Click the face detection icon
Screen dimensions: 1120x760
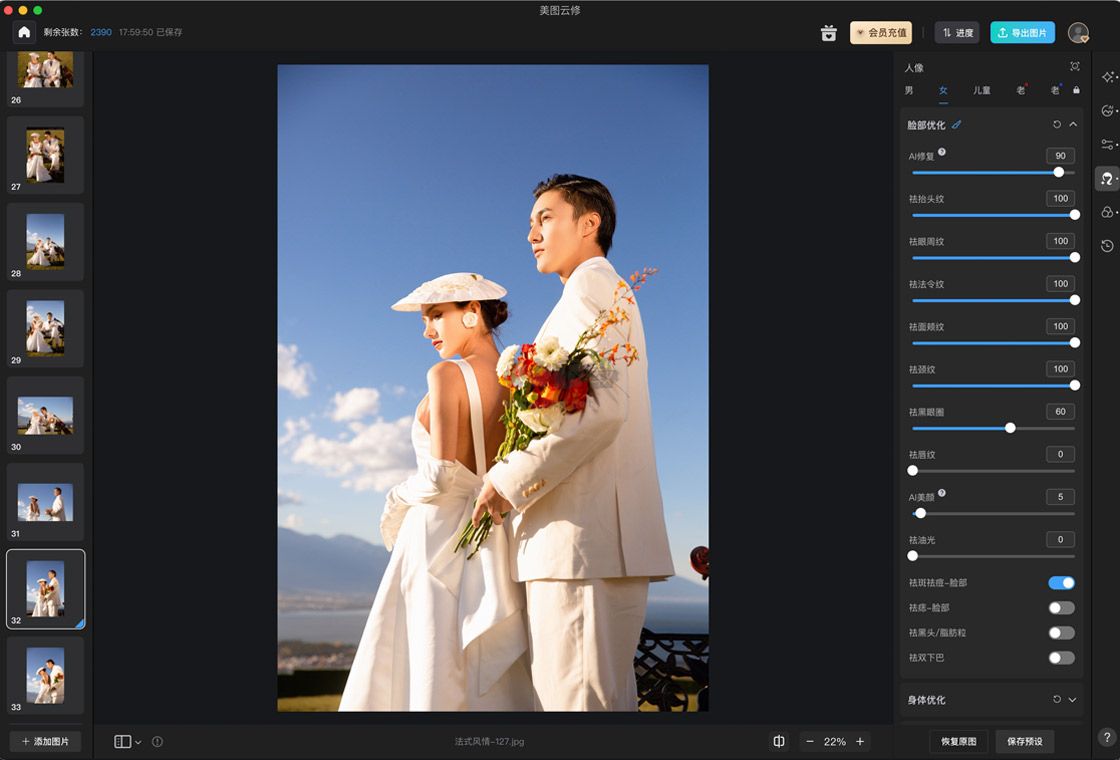coord(1075,67)
